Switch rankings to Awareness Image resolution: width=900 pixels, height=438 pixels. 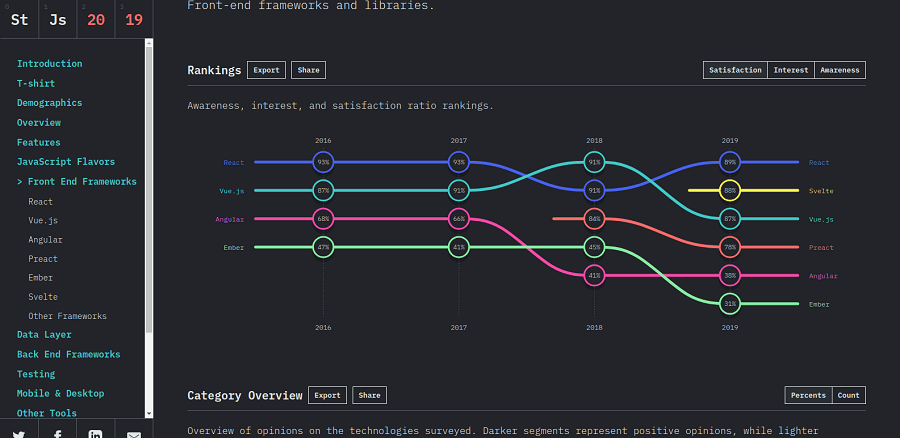(x=840, y=70)
